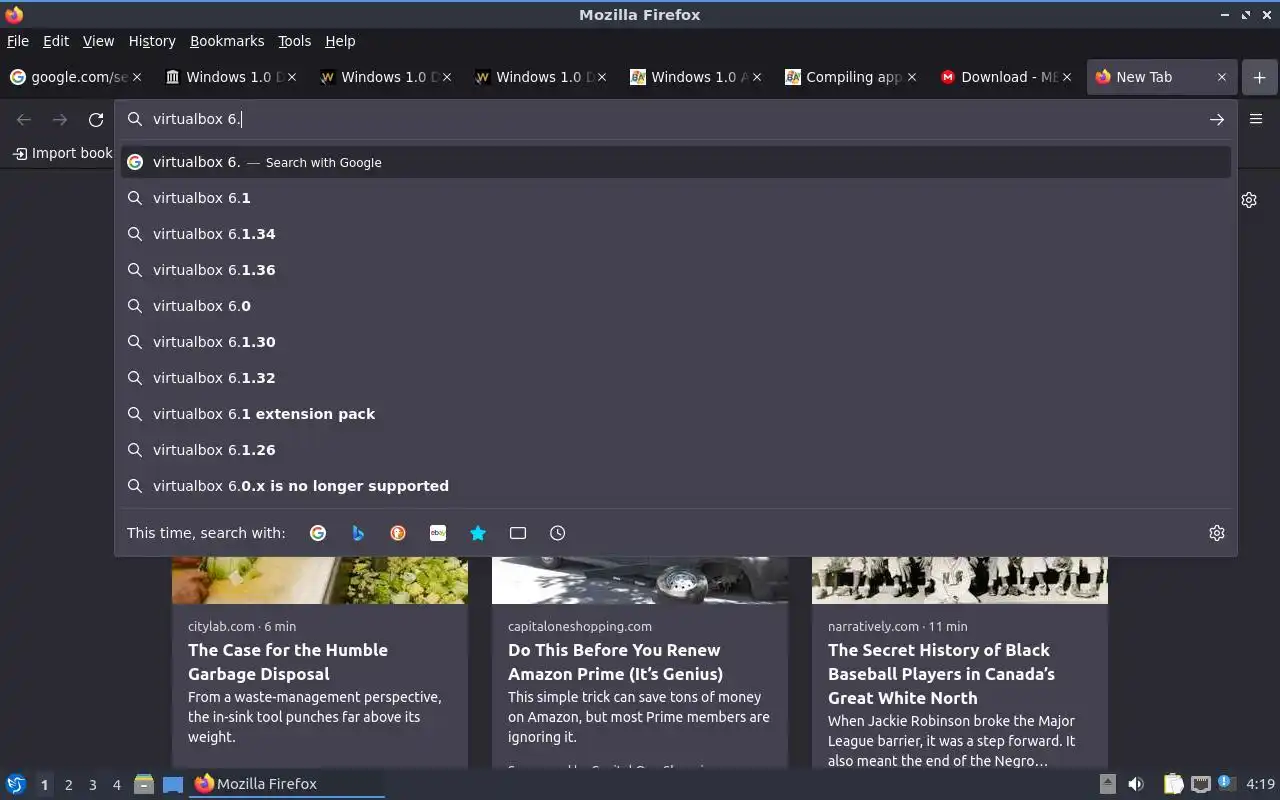Screen dimensions: 1280x800
Task: Go back one page
Action: coord(24,119)
